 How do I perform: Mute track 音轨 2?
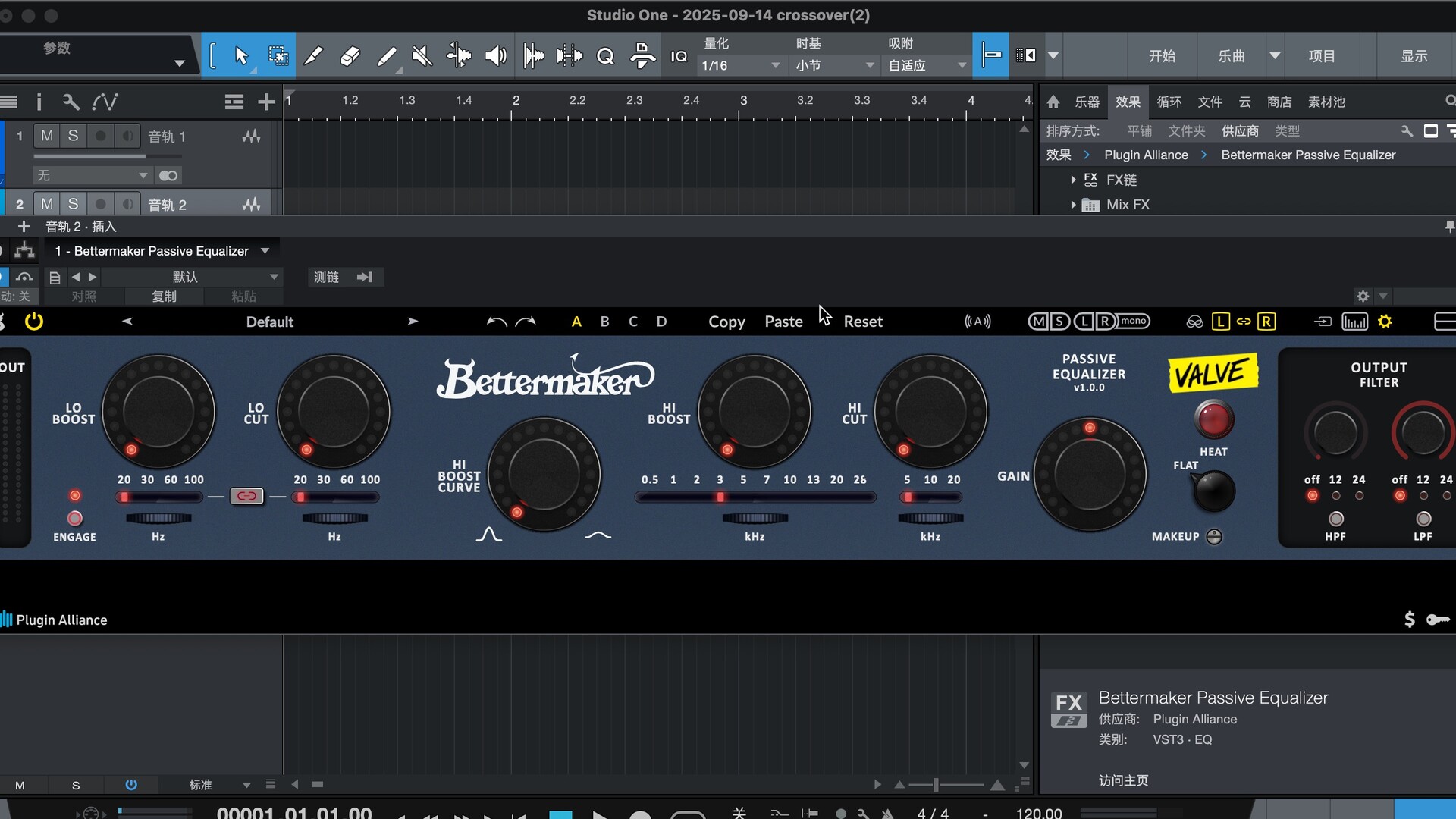pyautogui.click(x=47, y=204)
